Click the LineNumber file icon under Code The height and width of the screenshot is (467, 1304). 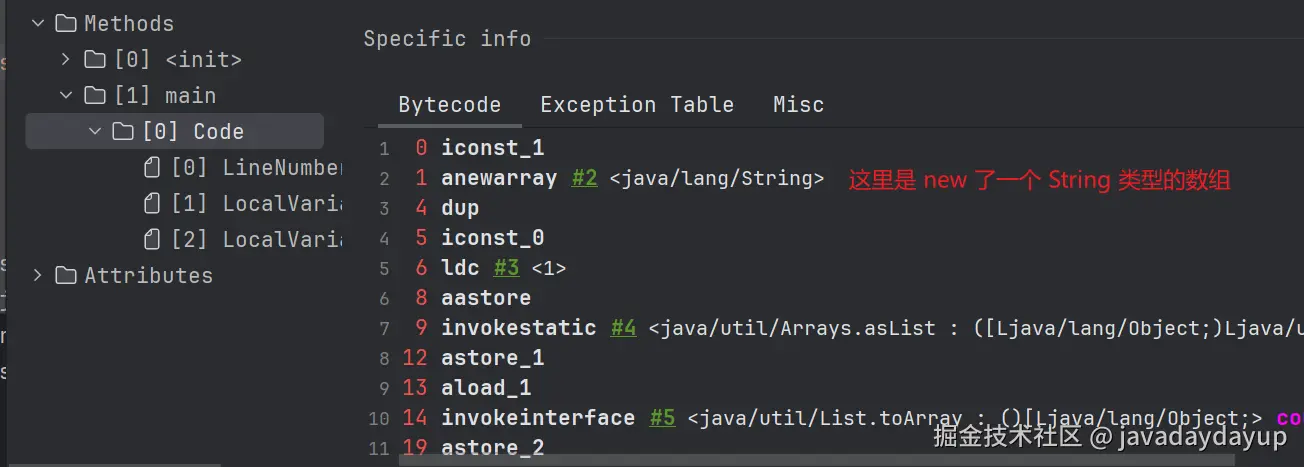pyautogui.click(x=153, y=167)
